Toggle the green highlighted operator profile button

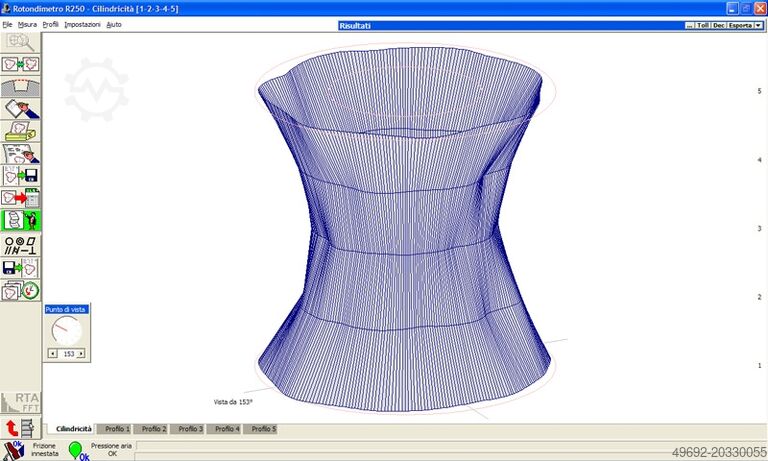pos(20,220)
